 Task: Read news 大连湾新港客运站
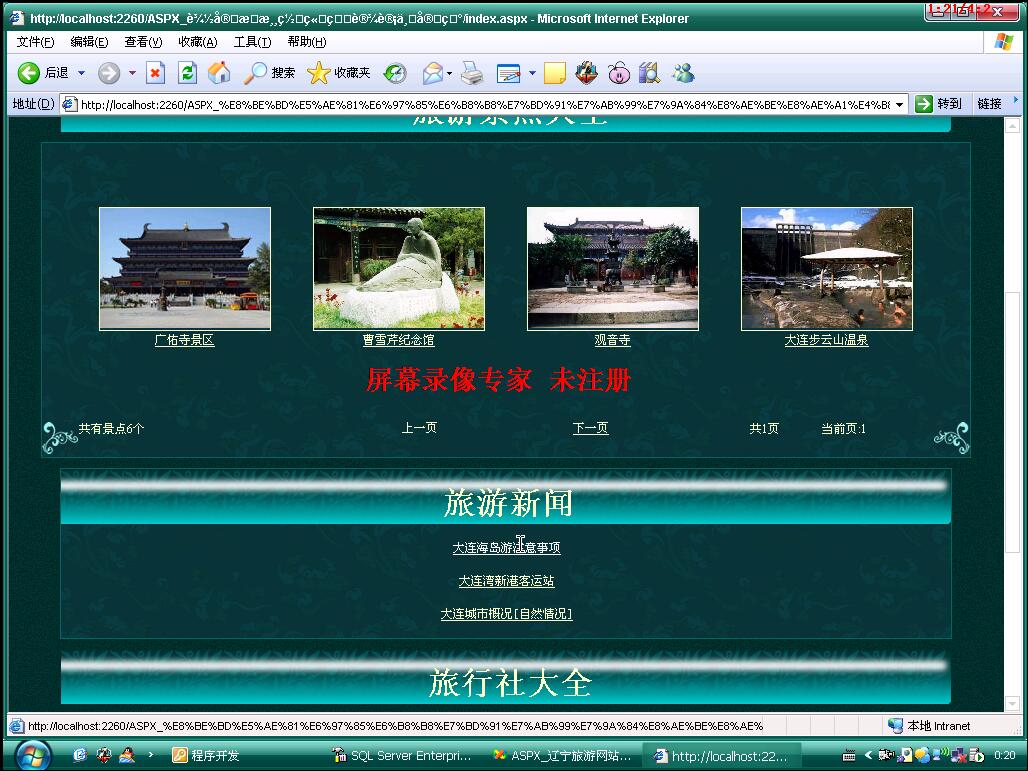(506, 581)
